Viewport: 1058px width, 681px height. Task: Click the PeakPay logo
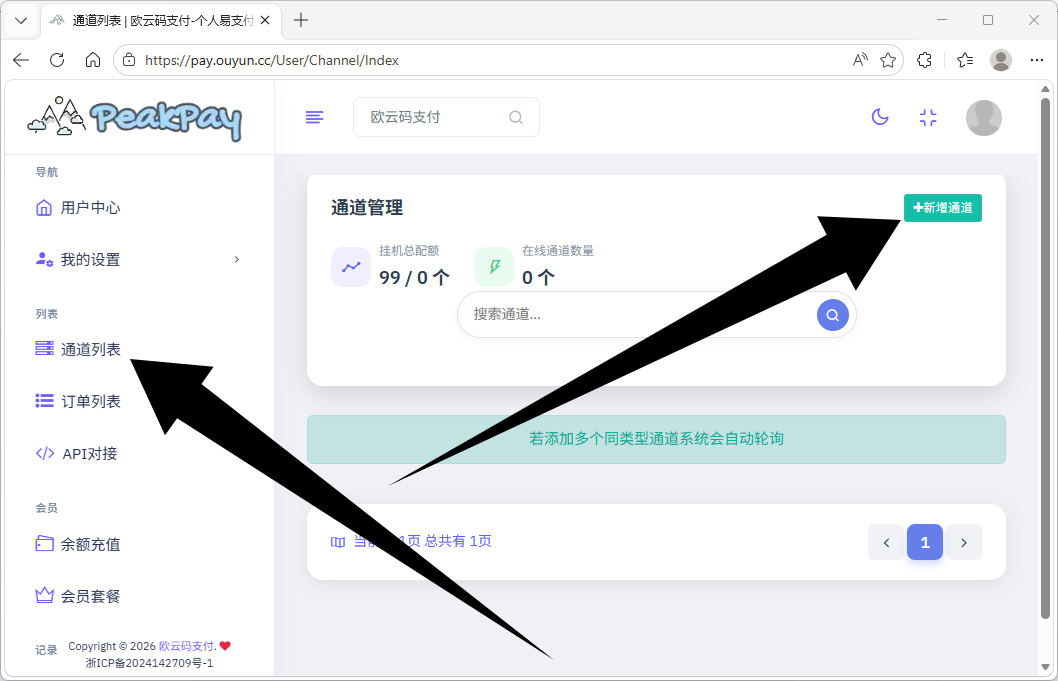135,118
